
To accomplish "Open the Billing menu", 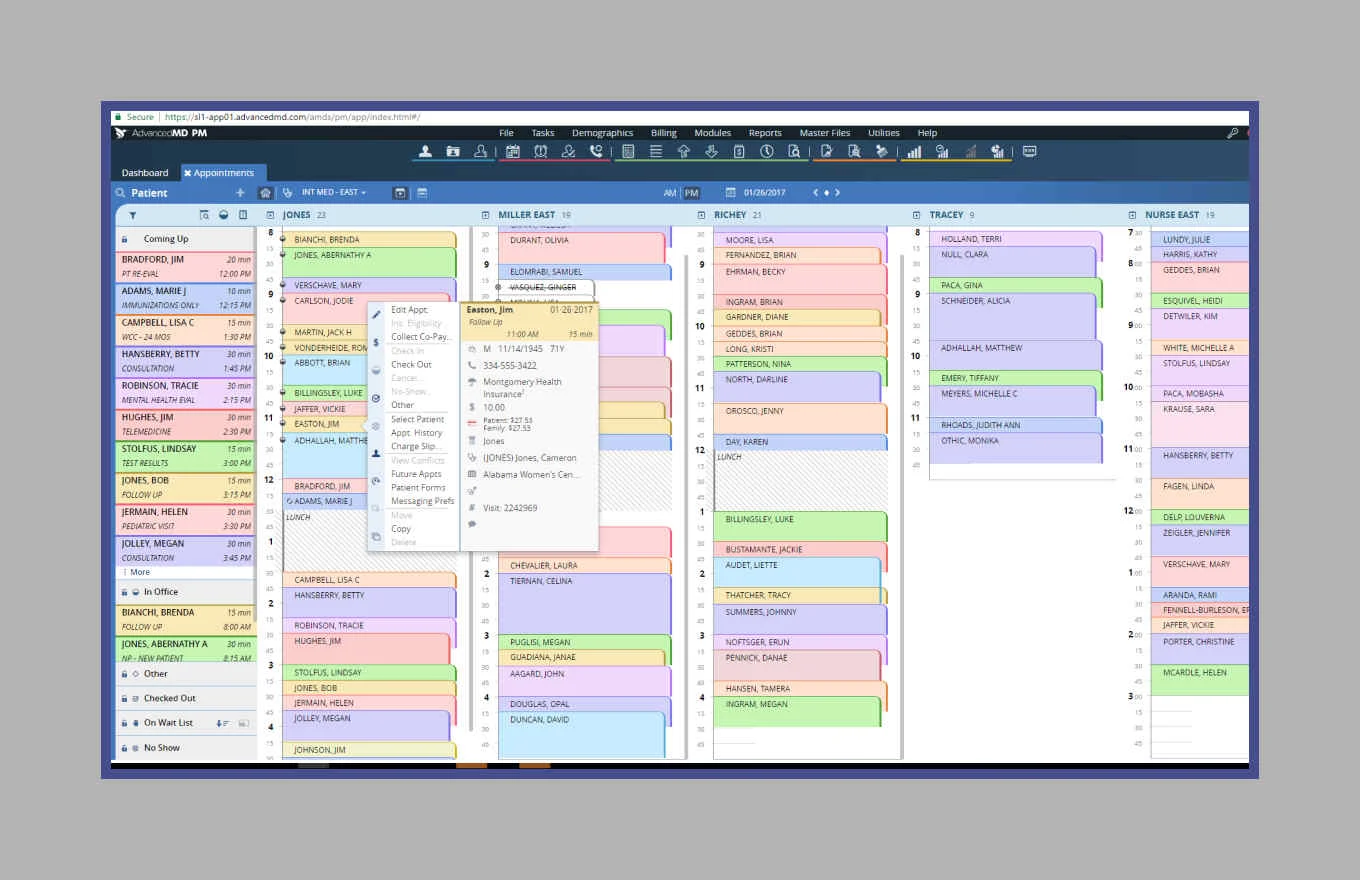I will click(663, 133).
